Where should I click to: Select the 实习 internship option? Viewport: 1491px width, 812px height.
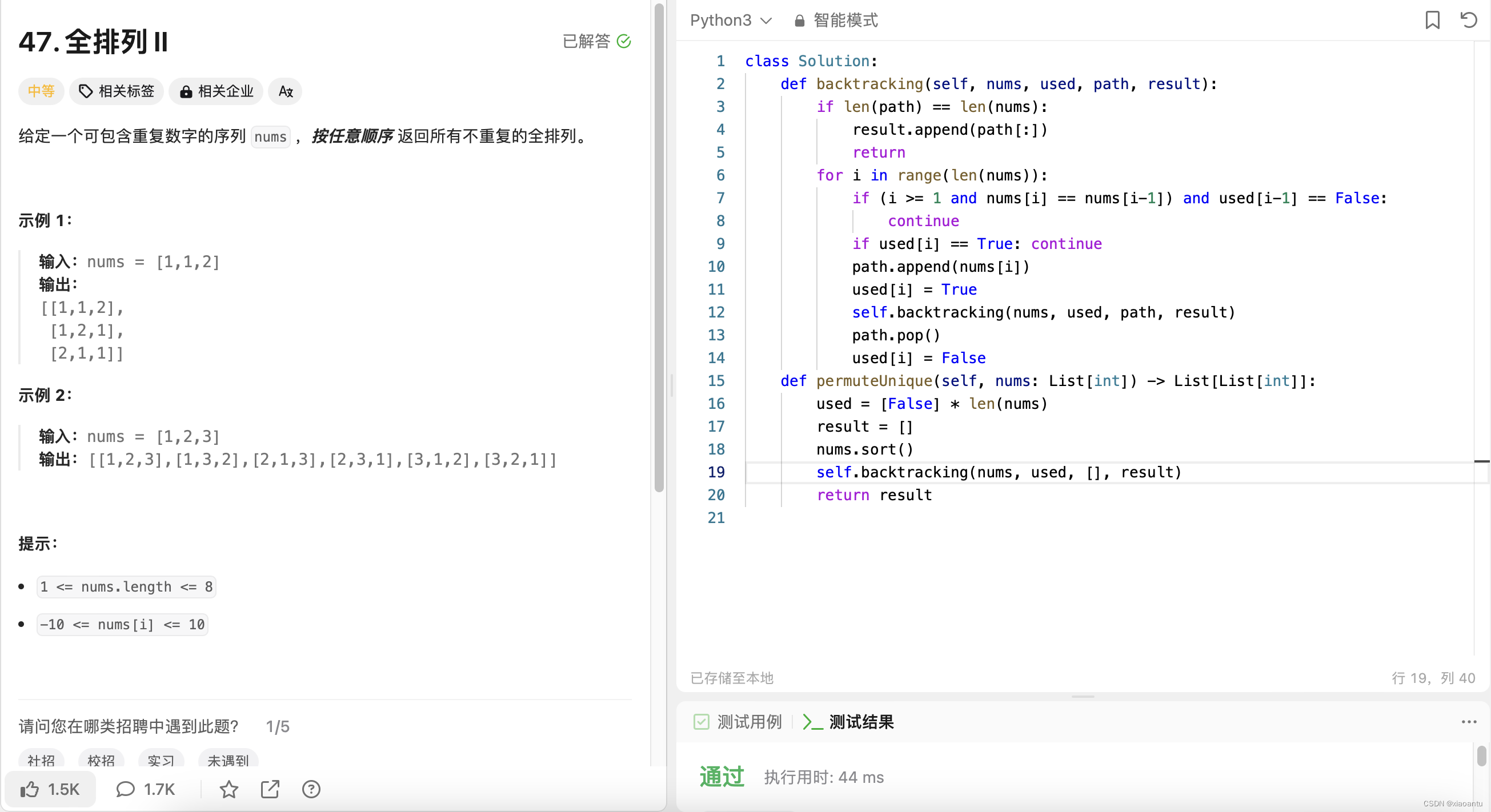tap(161, 759)
